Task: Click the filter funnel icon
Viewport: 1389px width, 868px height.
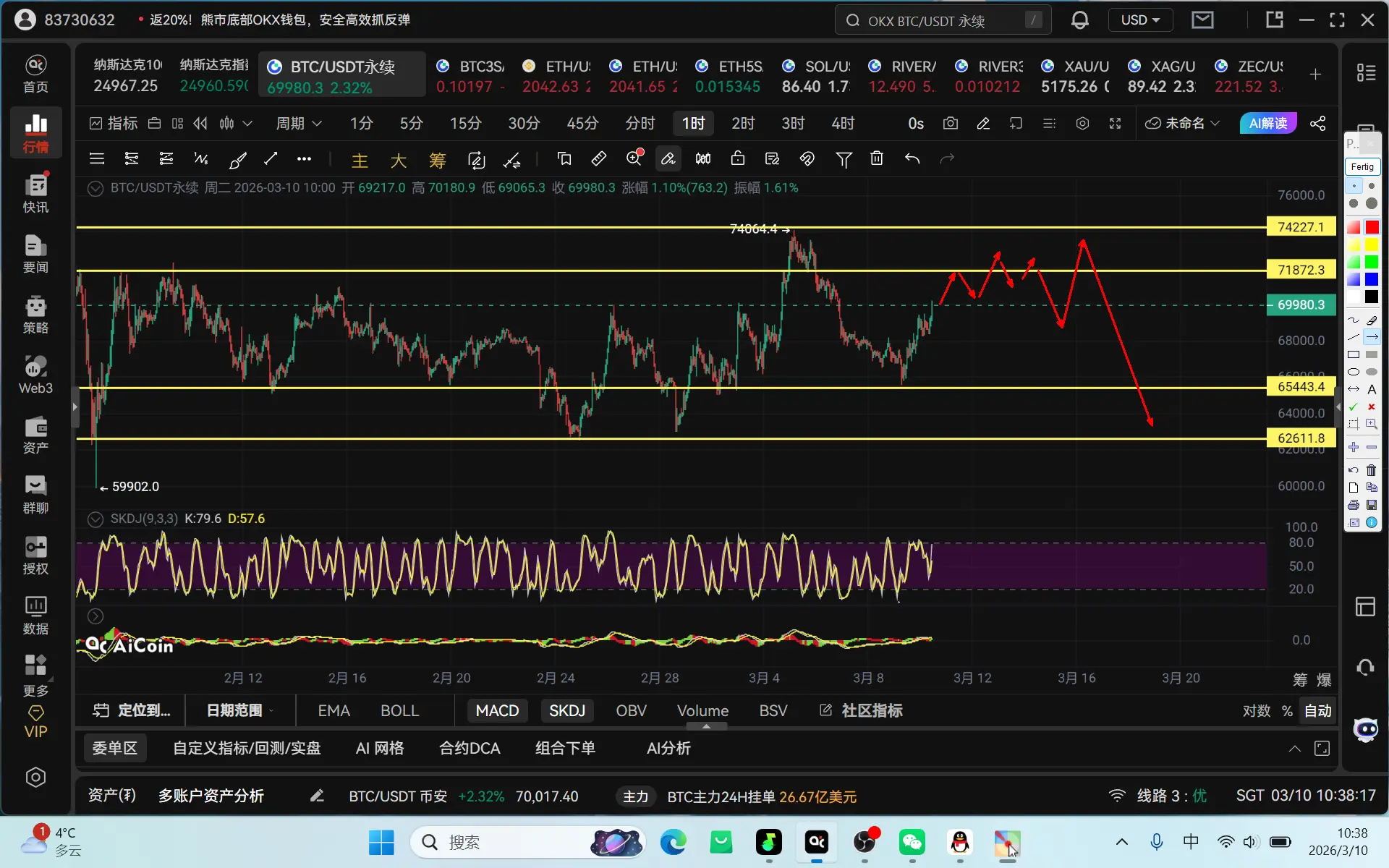Action: [844, 158]
